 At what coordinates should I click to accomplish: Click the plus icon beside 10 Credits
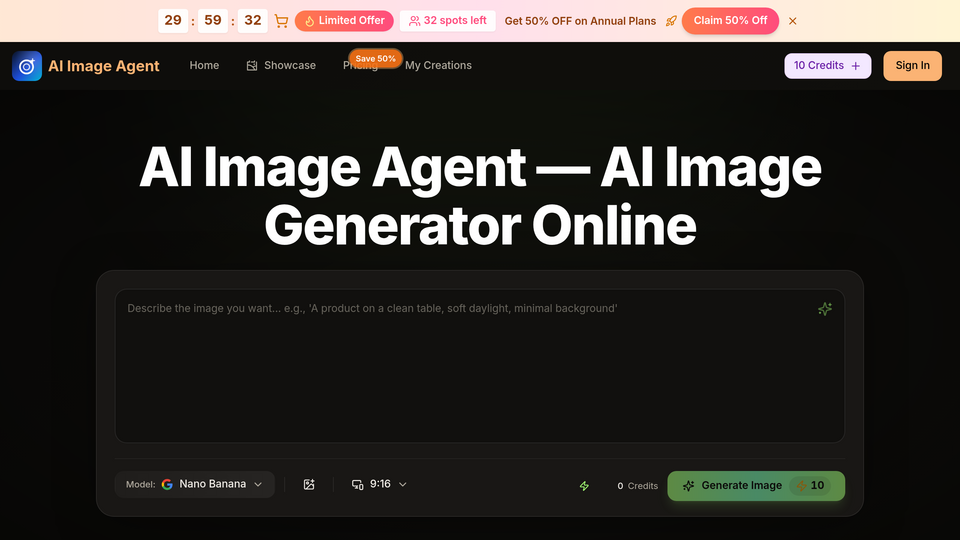[x=855, y=66]
